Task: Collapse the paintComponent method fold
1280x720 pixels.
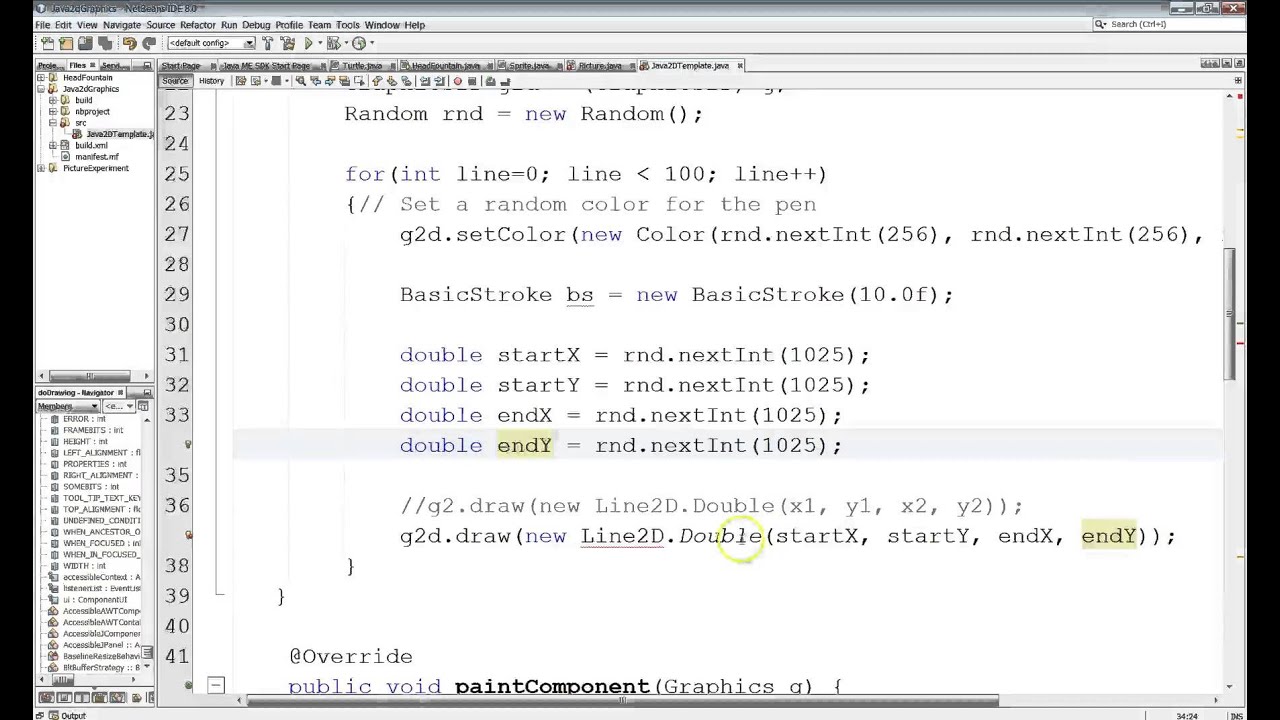Action: click(216, 685)
